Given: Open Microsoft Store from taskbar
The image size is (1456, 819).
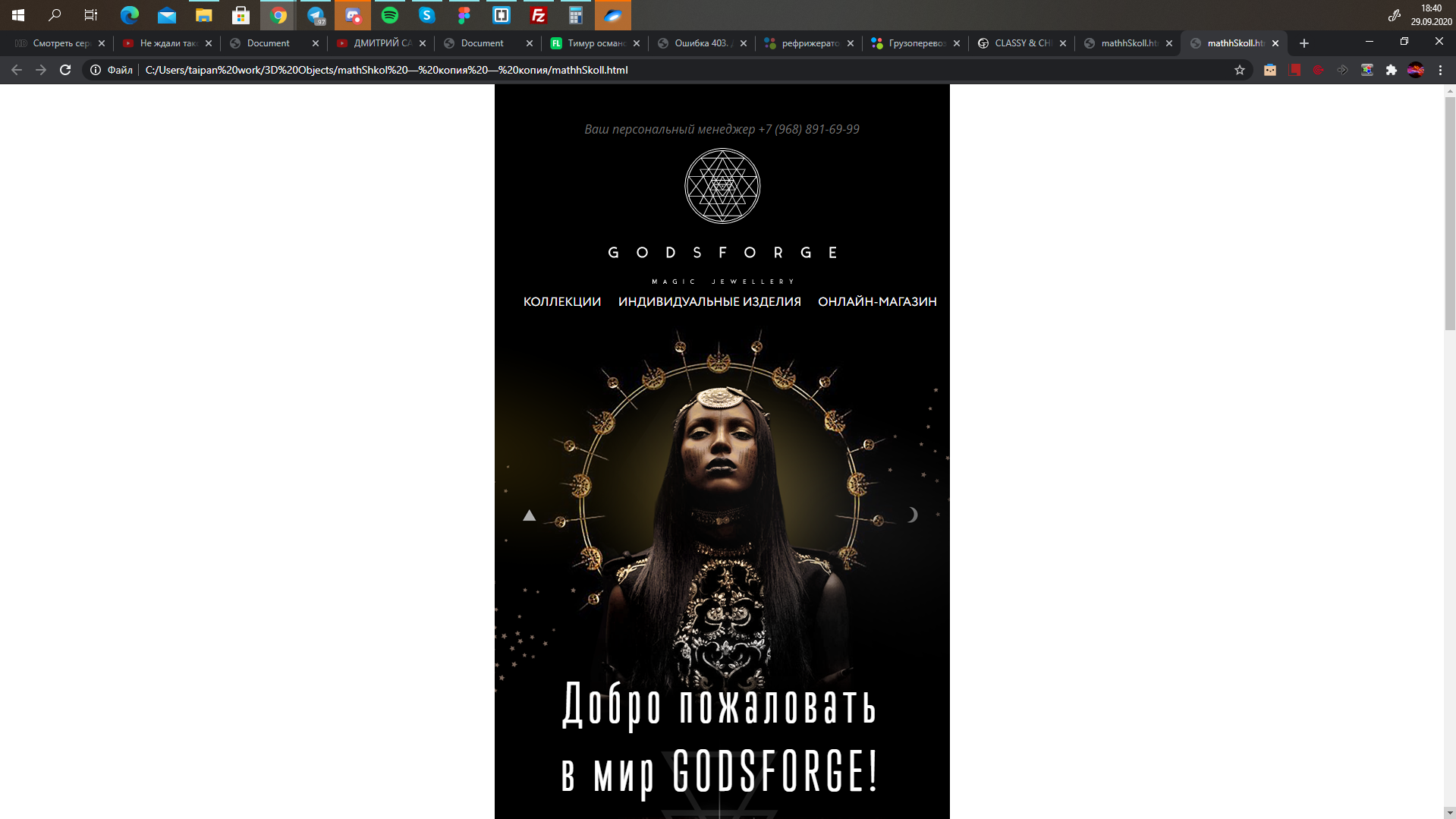Looking at the screenshot, I should pos(241,14).
